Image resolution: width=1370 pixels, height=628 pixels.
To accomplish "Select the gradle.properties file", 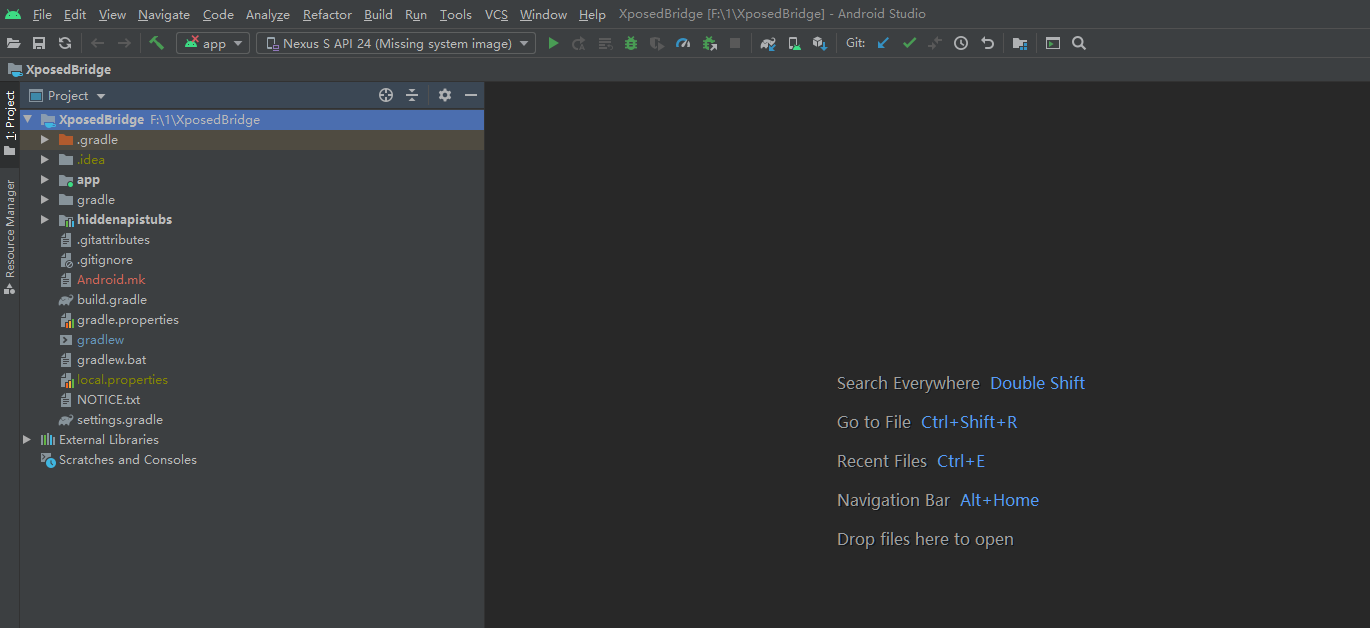I will tap(128, 320).
